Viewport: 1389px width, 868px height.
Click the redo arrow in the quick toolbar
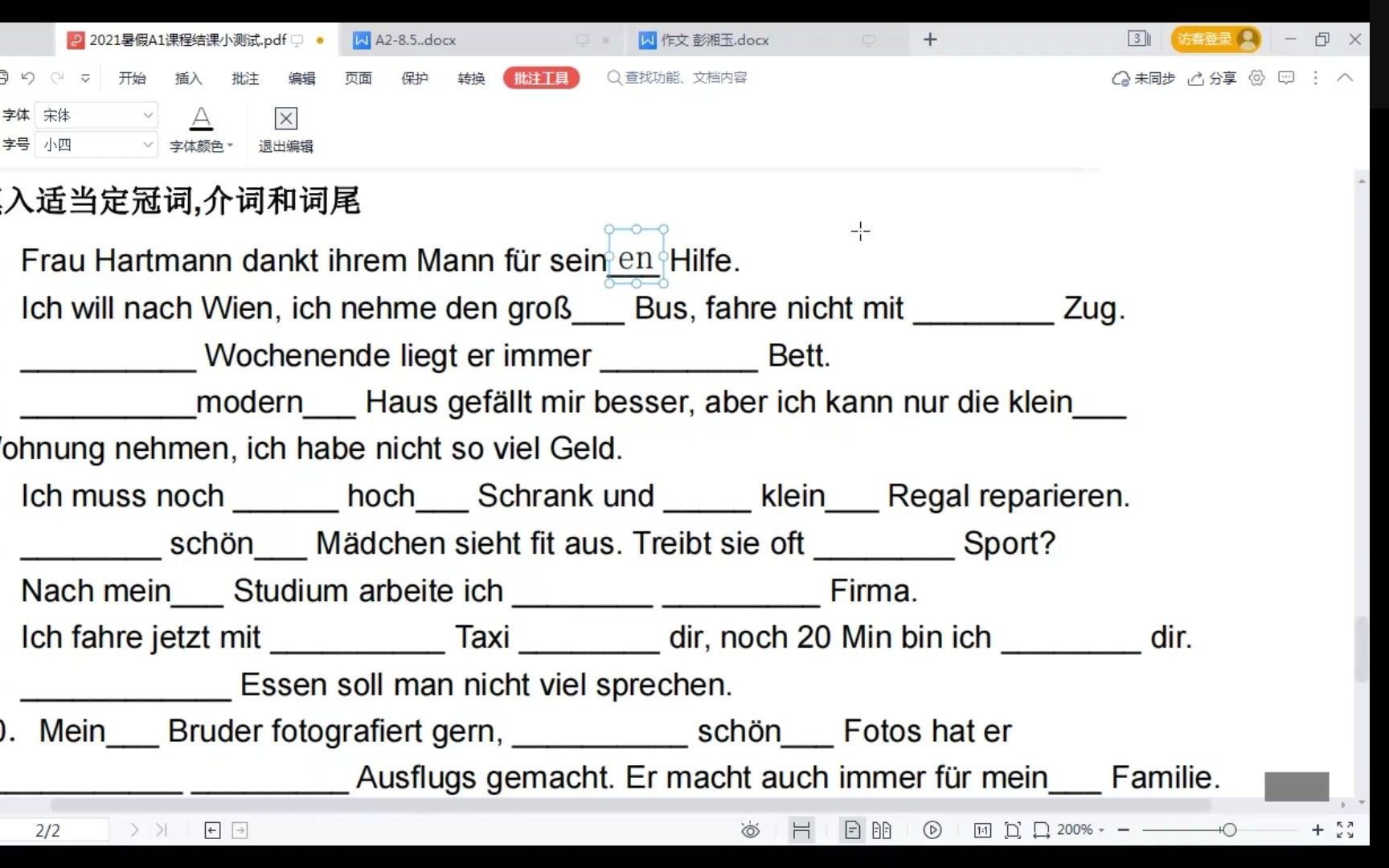pos(57,78)
